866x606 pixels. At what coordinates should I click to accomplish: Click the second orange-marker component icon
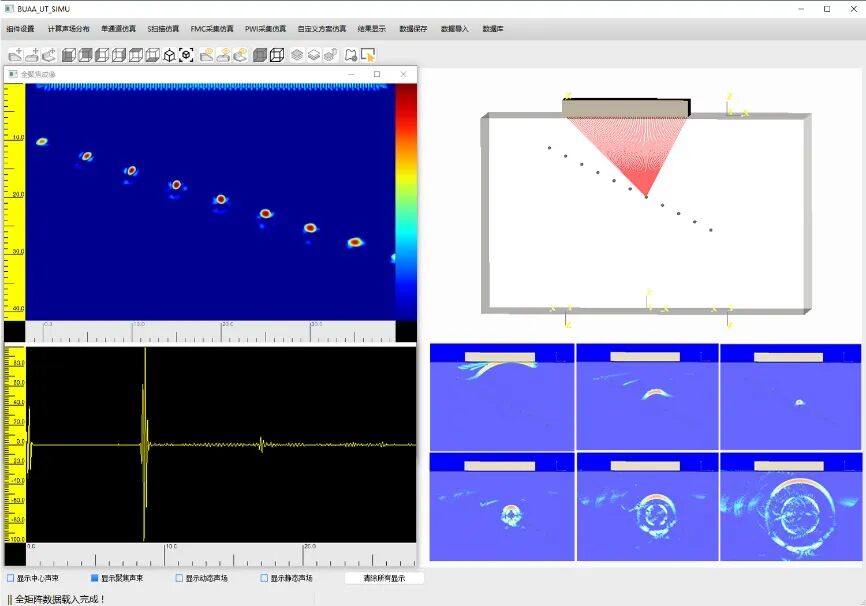(x=223, y=55)
